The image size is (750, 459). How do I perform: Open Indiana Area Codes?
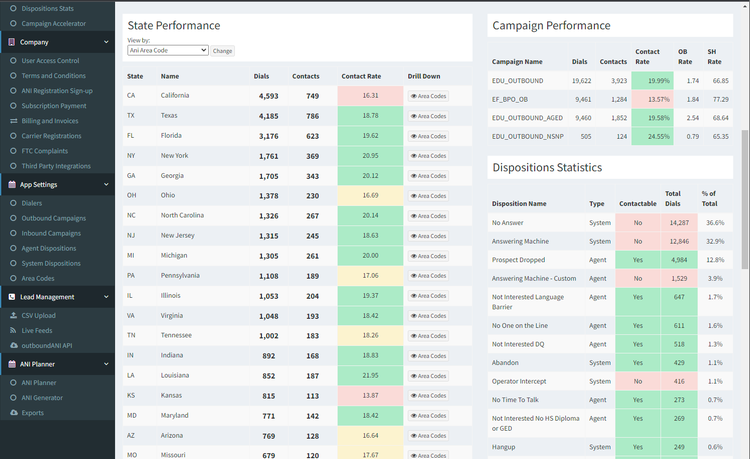click(x=429, y=356)
